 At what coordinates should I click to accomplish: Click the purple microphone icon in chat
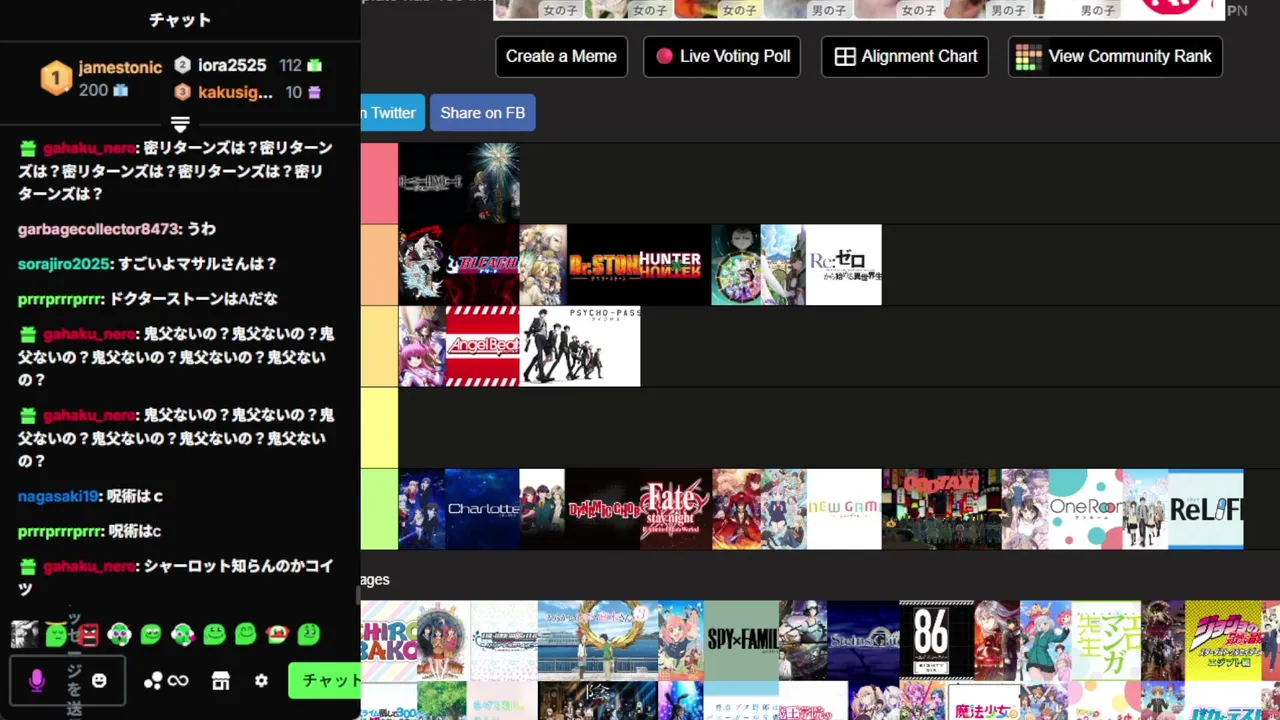37,681
